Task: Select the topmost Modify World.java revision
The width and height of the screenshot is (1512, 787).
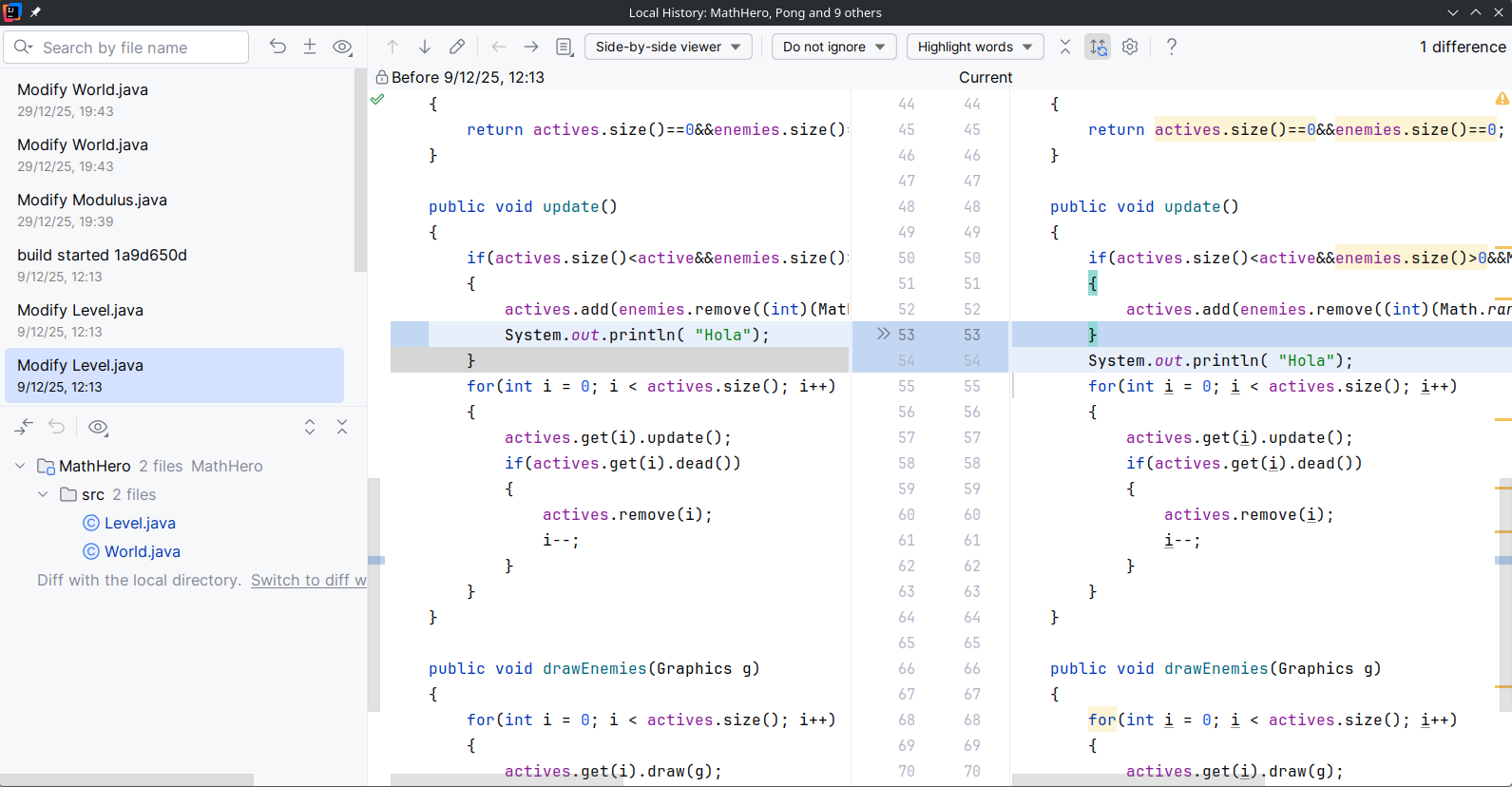Action: [x=176, y=100]
